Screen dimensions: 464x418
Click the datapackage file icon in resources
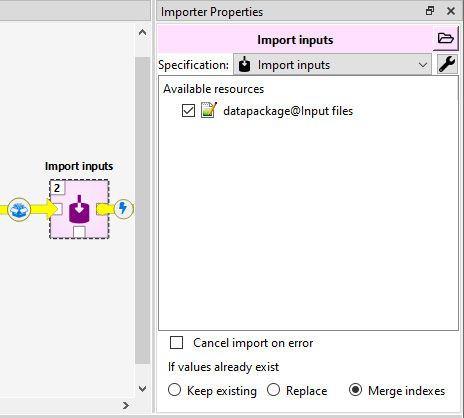point(209,110)
